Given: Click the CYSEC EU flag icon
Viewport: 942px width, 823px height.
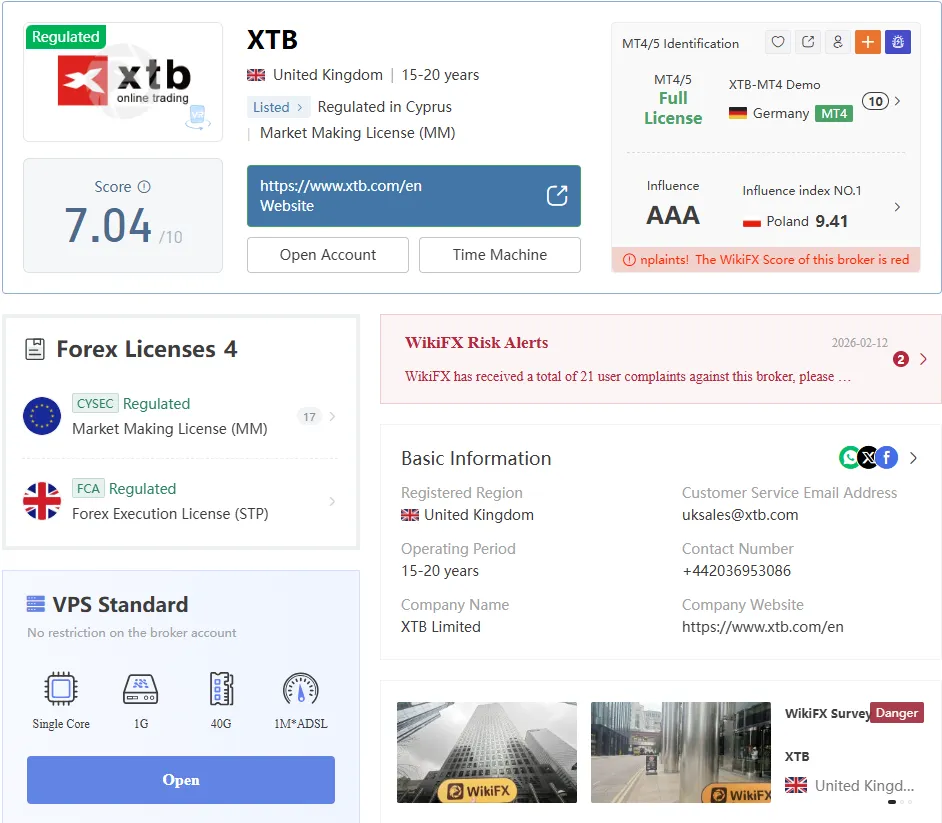Looking at the screenshot, I should click(42, 416).
